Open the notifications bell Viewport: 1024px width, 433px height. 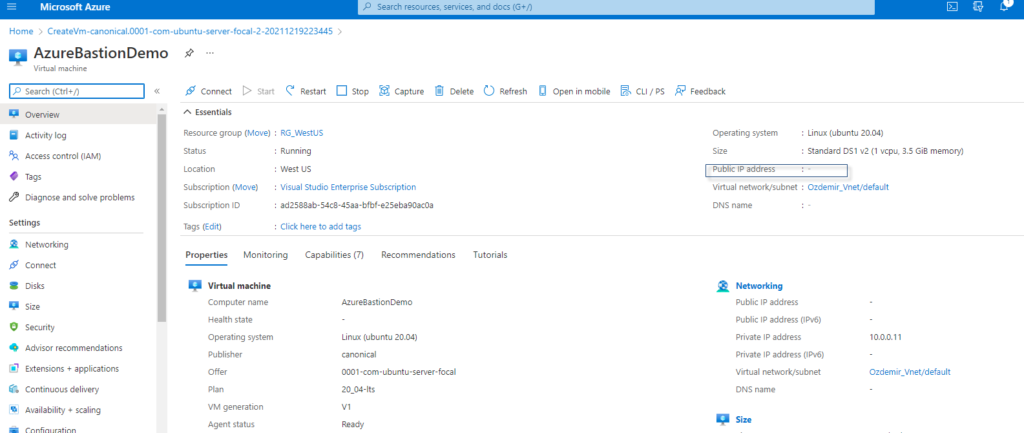1004,7
